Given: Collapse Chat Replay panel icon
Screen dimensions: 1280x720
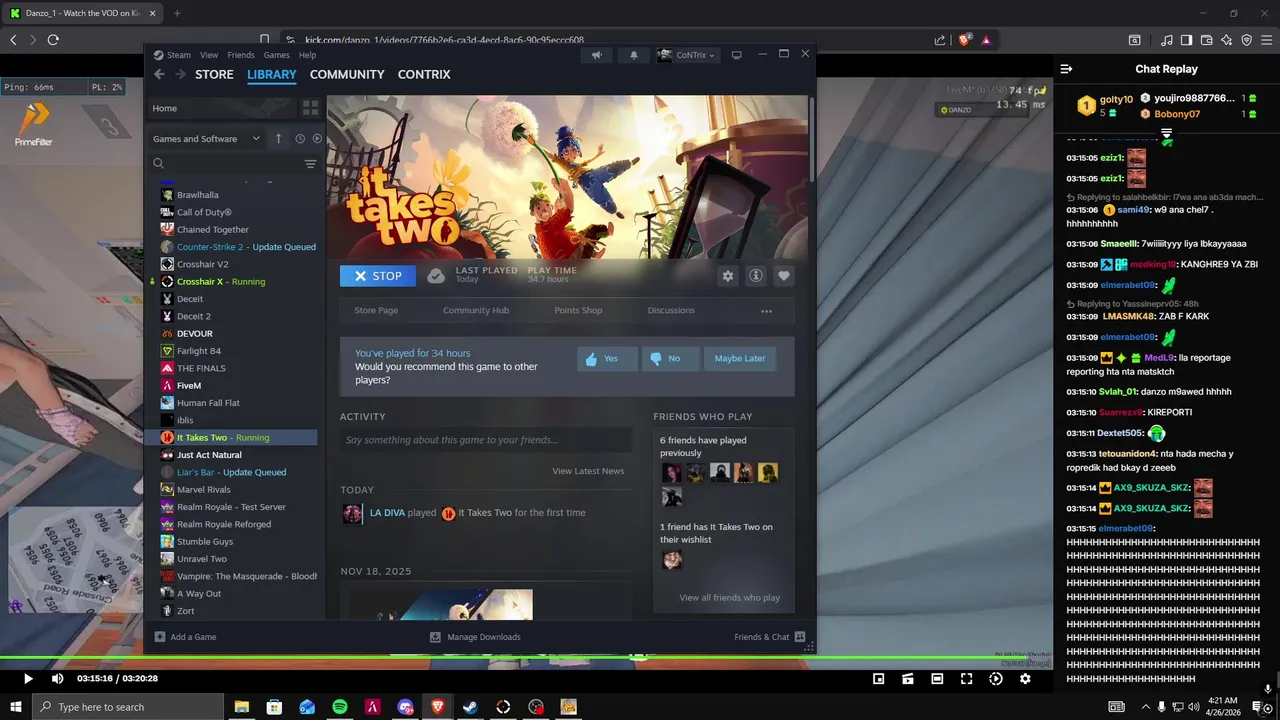Looking at the screenshot, I should 1066,69.
